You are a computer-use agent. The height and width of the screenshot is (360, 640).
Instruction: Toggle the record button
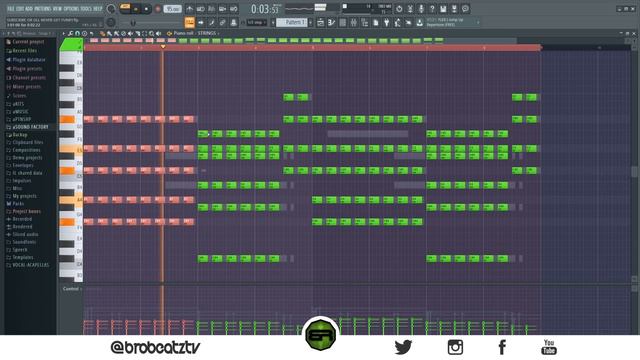[x=158, y=9]
